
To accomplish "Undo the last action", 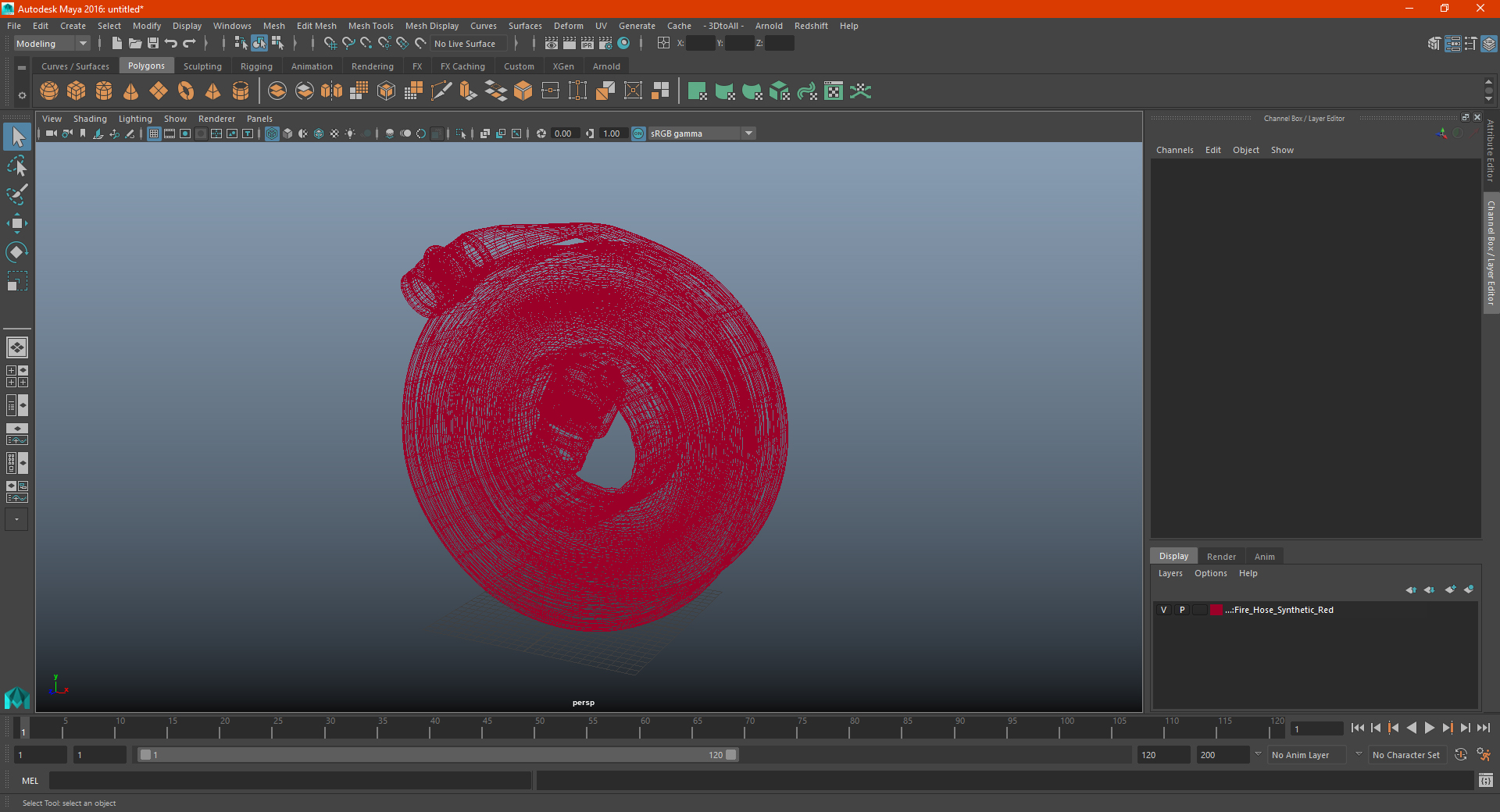I will (x=171, y=44).
